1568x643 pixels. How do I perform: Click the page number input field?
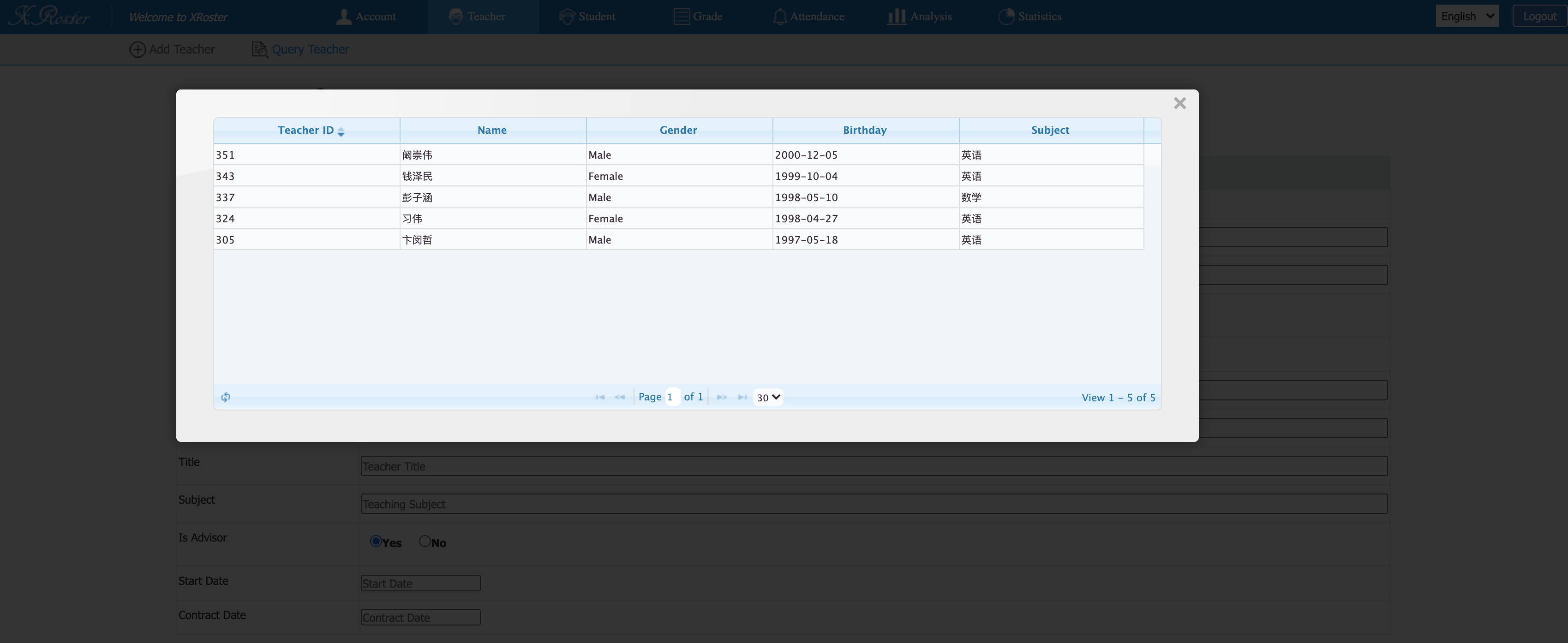pos(673,397)
